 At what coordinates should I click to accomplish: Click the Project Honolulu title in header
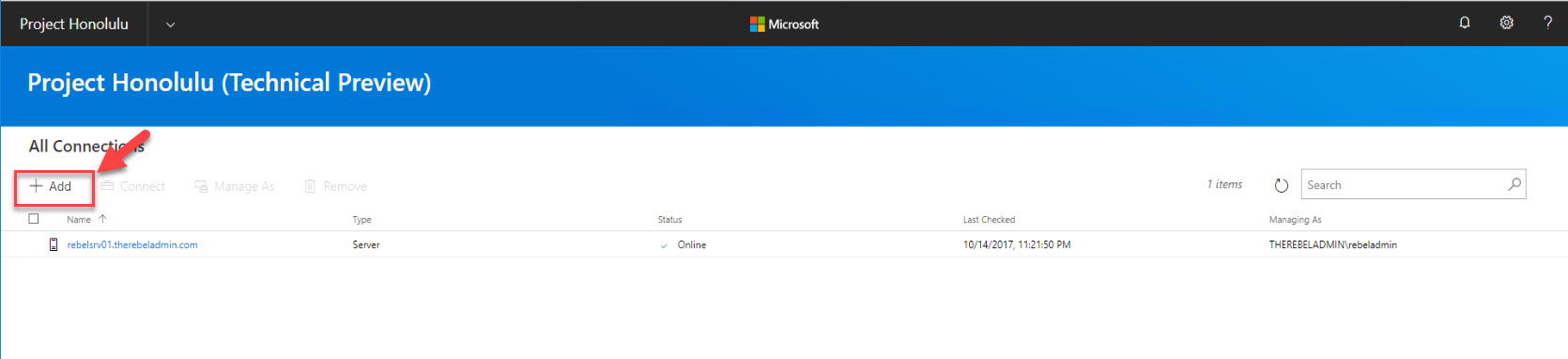click(74, 24)
